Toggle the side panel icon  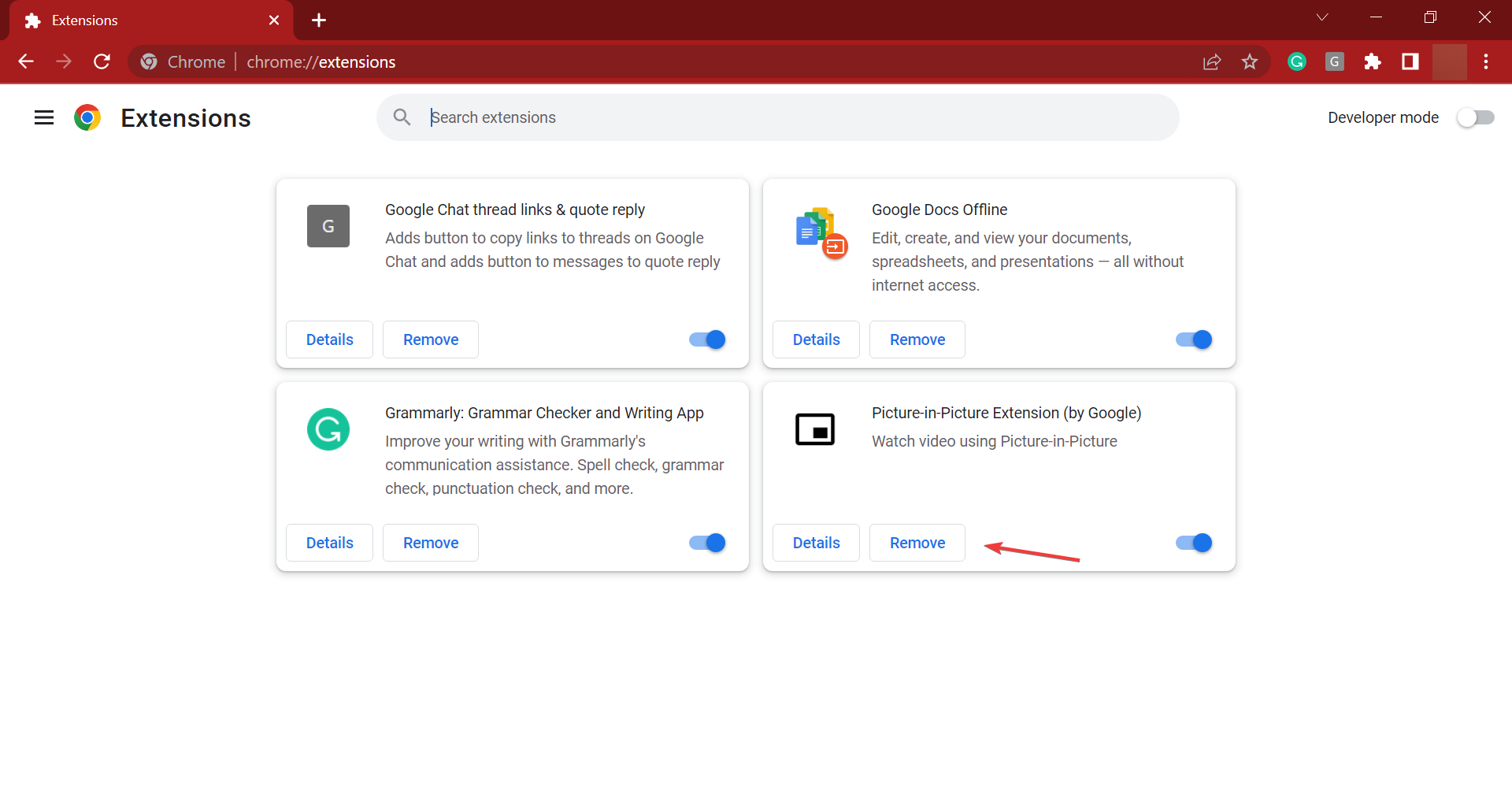[1410, 61]
